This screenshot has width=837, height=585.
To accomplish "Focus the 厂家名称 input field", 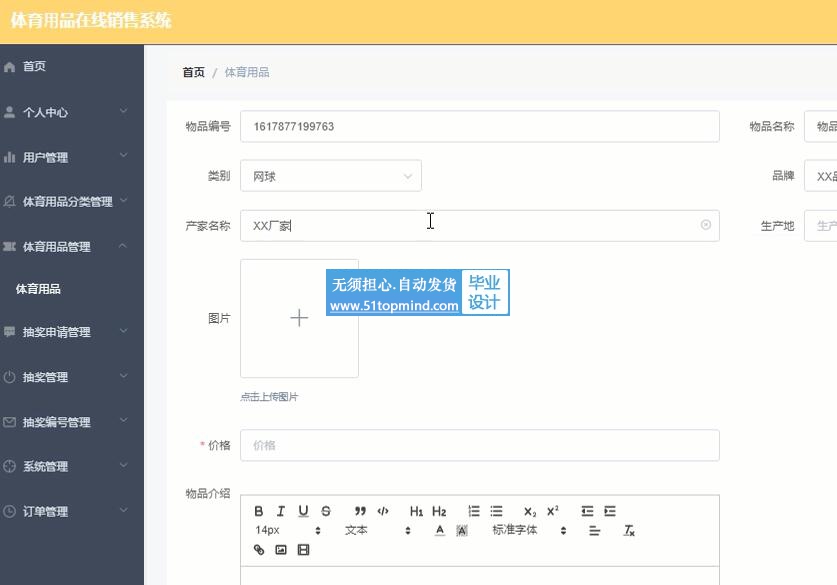I will pyautogui.click(x=480, y=225).
